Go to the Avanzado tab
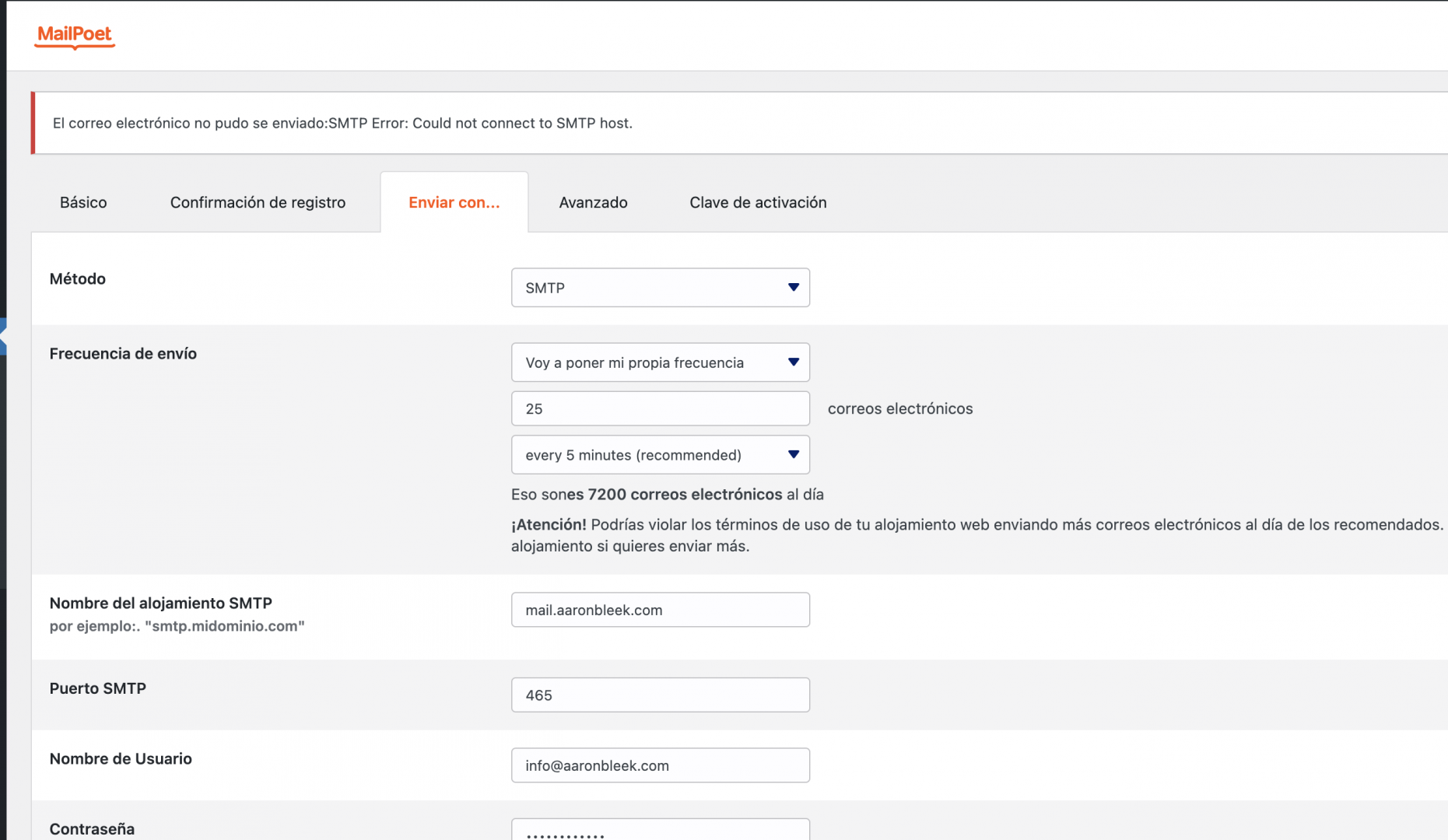The image size is (1448, 840). [x=593, y=202]
